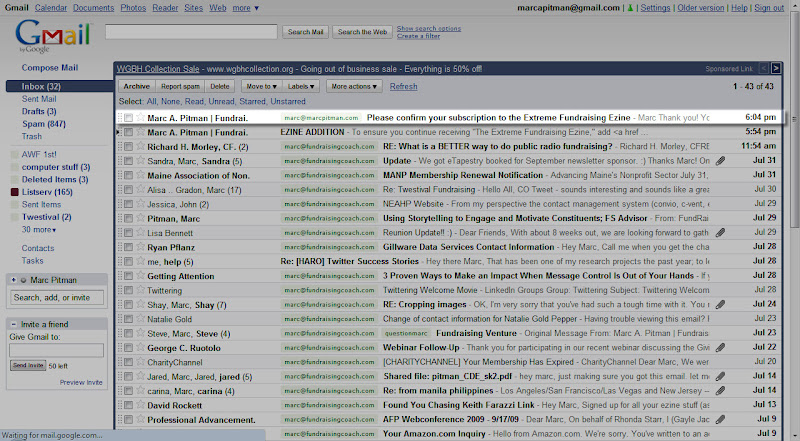The image size is (800, 441).
Task: Click the Search, add, or invite chat box
Action: click(57, 298)
